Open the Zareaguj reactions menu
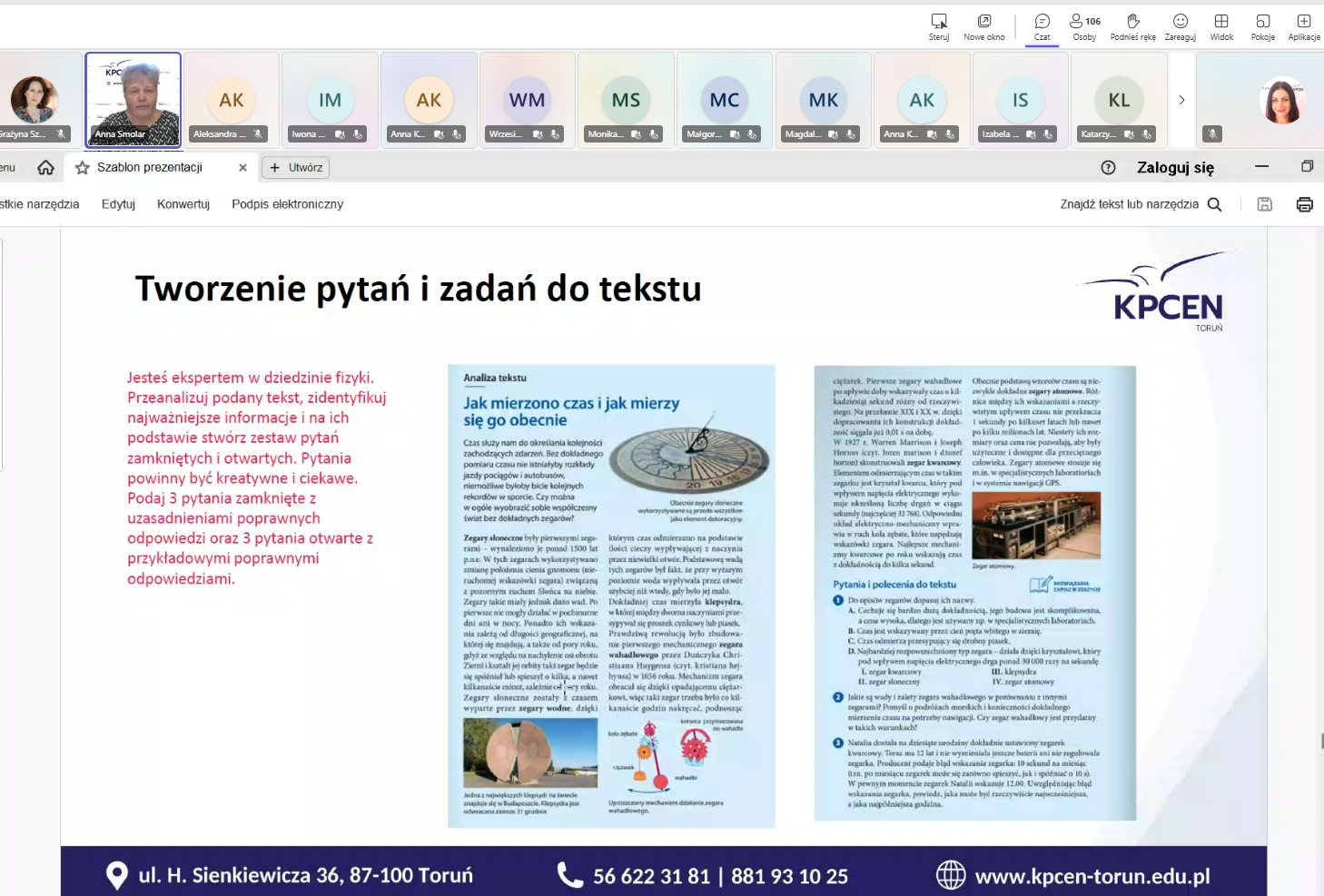Viewport: 1324px width, 896px height. 1181,27
